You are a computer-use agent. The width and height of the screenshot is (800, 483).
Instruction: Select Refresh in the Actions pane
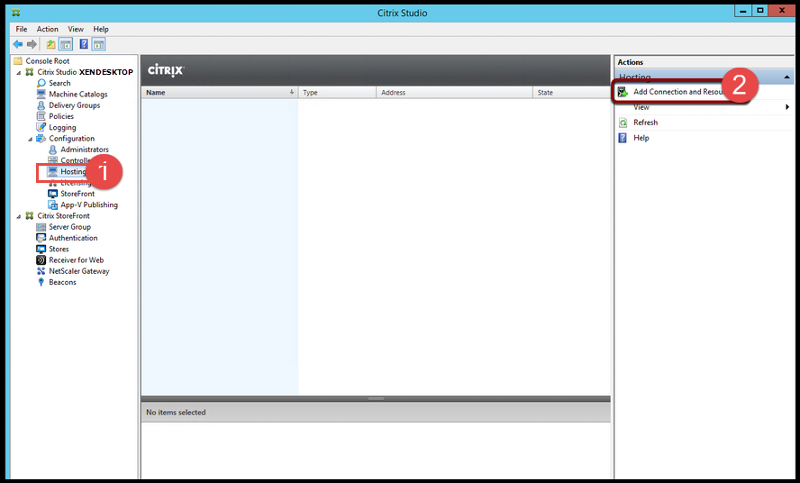645,122
